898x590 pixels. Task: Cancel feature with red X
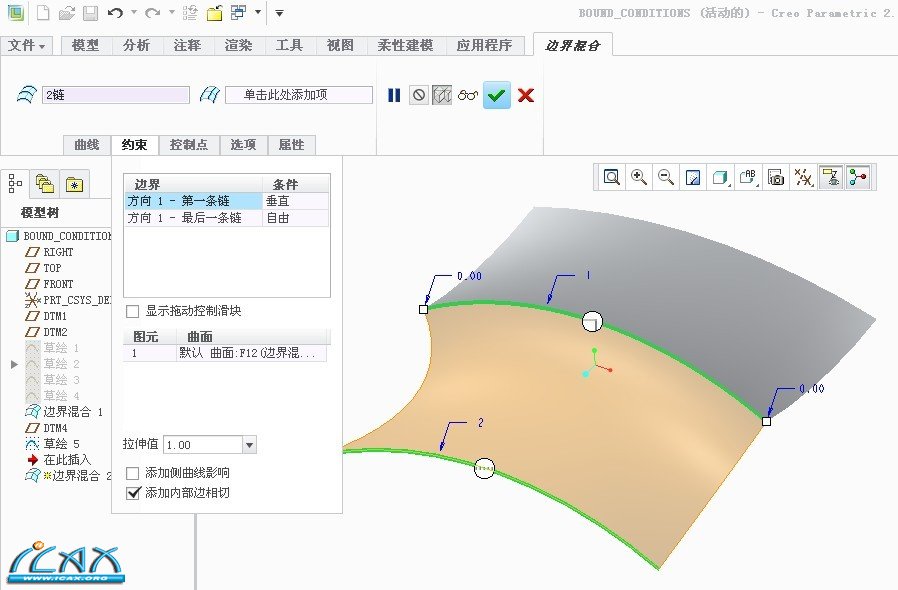[526, 95]
